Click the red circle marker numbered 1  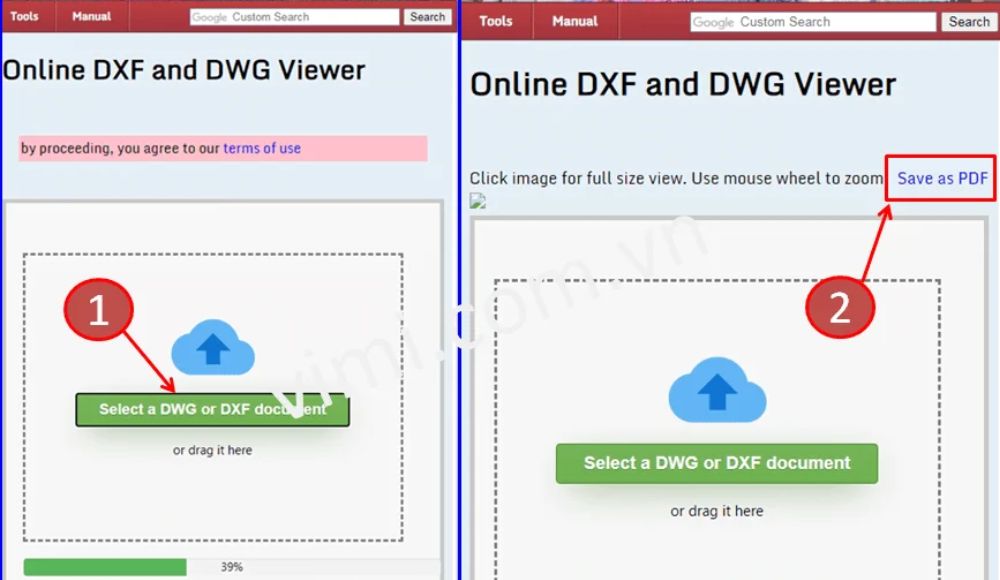tap(98, 312)
